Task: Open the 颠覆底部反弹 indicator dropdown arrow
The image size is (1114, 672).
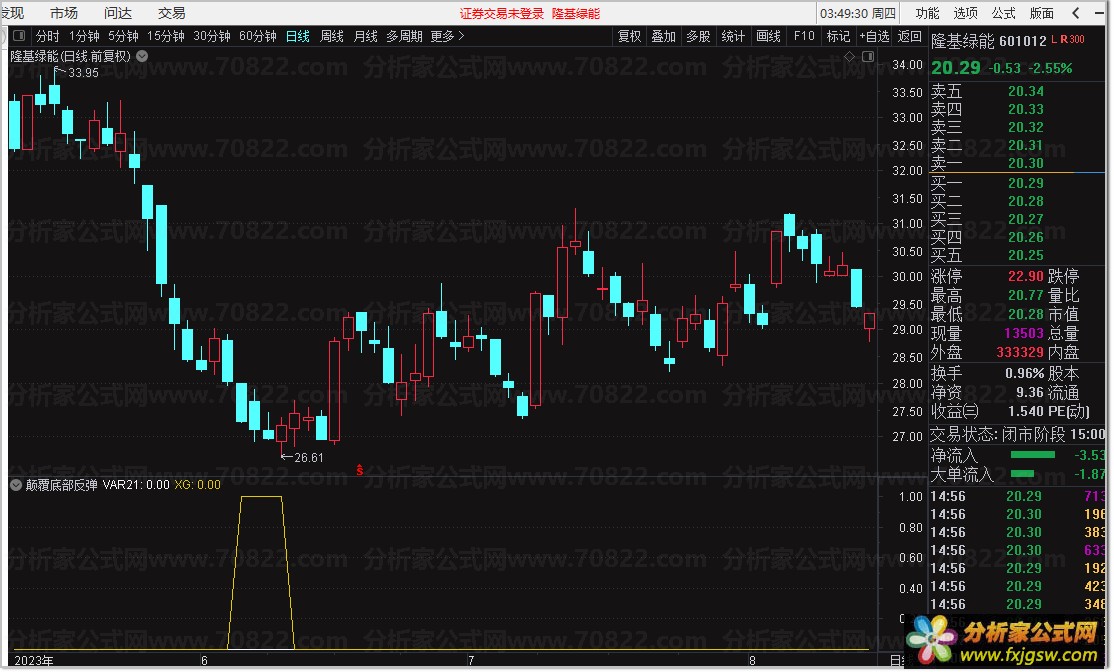Action: (x=16, y=485)
